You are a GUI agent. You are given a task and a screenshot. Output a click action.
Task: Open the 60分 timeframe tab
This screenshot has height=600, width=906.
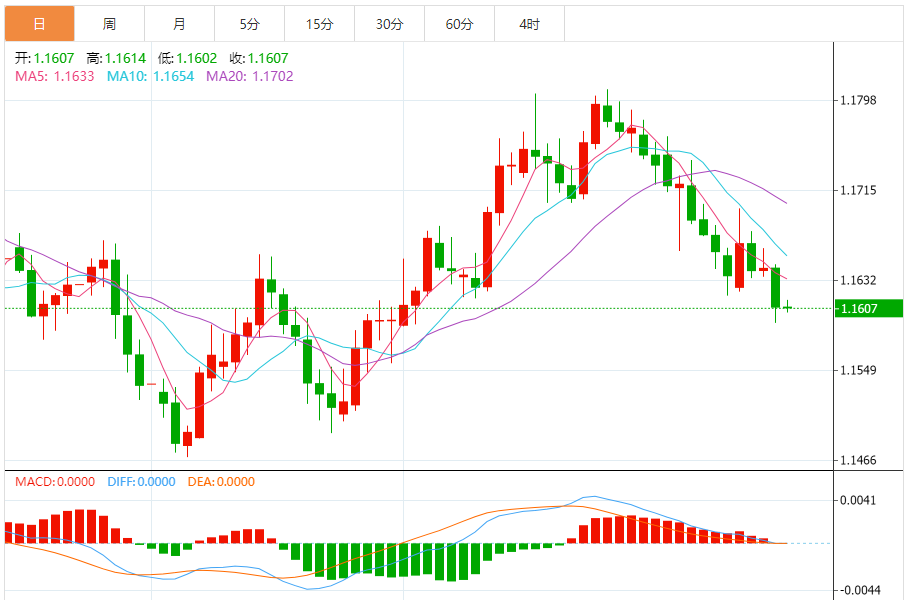[x=459, y=23]
